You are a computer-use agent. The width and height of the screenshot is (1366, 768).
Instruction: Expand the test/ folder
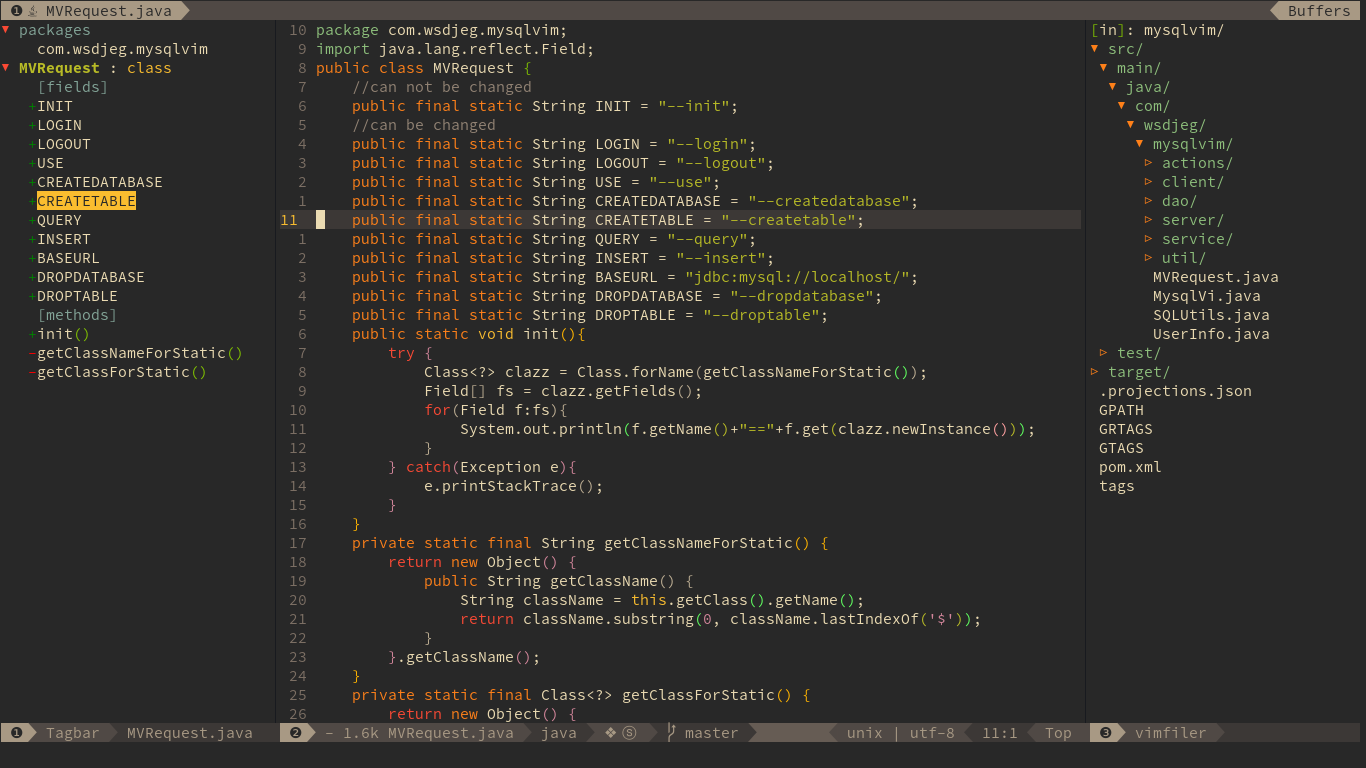[1104, 353]
